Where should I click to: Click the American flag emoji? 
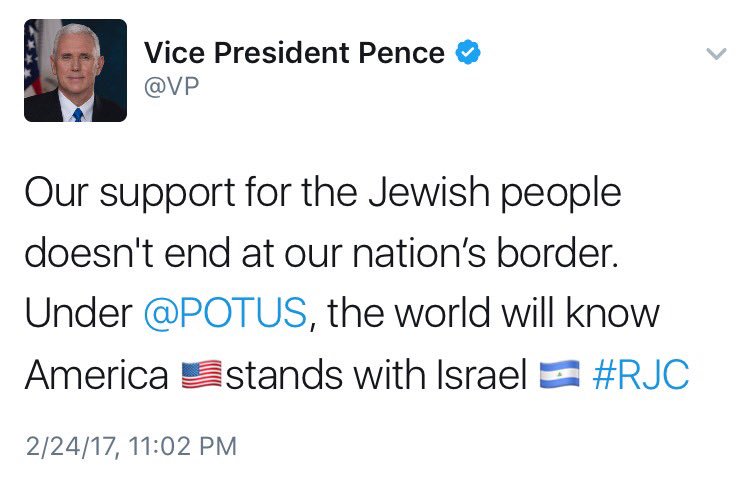(201, 374)
